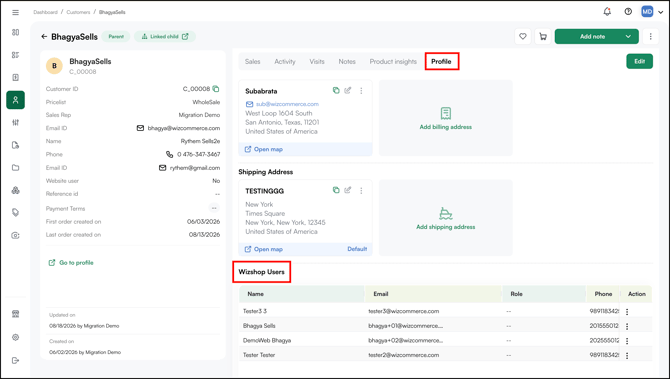Open actions menu for Tester Tester
The image size is (670, 379).
[x=627, y=355]
